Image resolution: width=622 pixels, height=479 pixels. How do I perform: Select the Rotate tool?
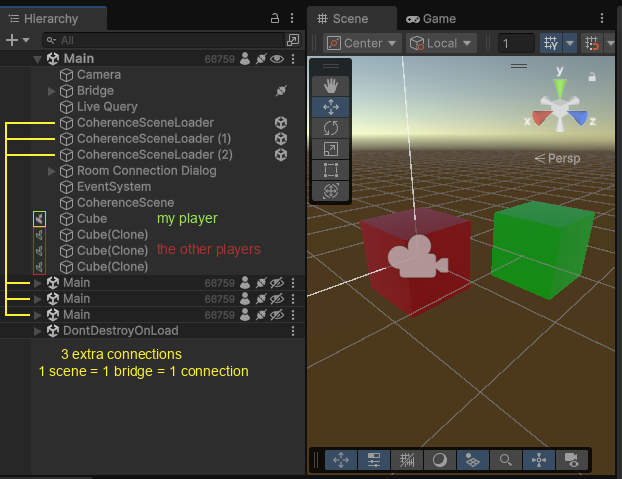coord(331,128)
